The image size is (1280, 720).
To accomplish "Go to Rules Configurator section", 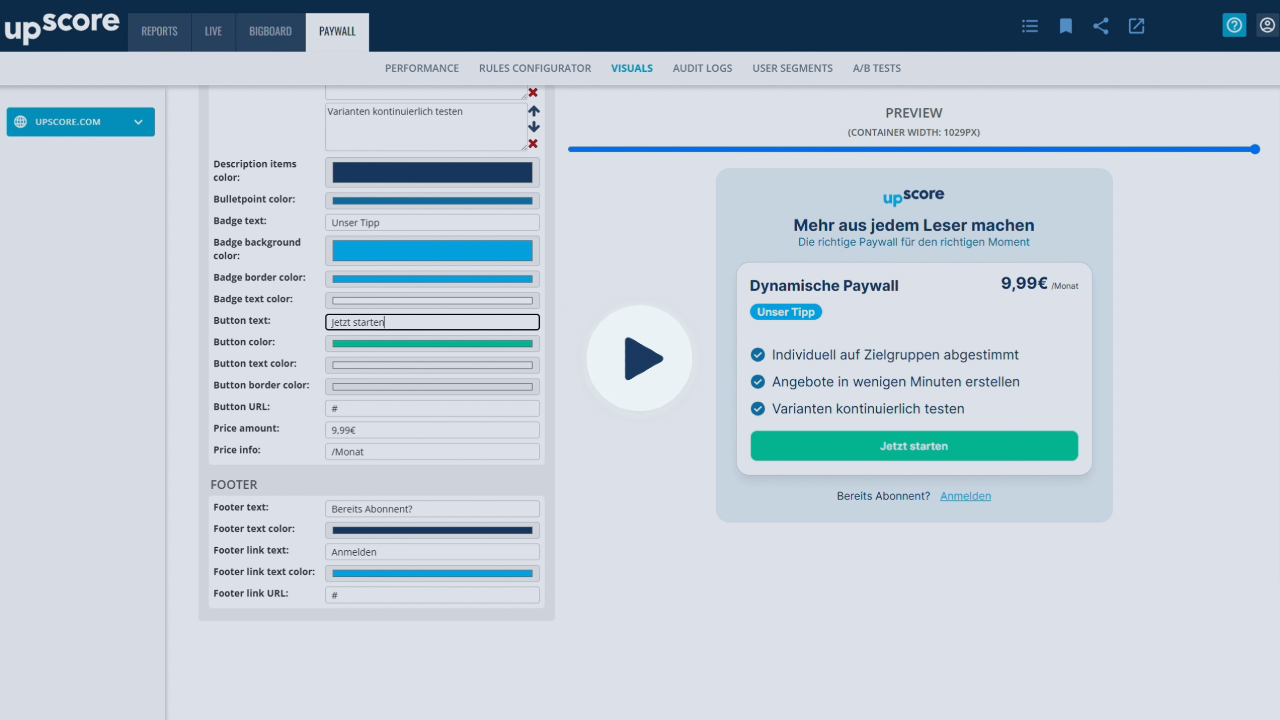I will tap(535, 68).
